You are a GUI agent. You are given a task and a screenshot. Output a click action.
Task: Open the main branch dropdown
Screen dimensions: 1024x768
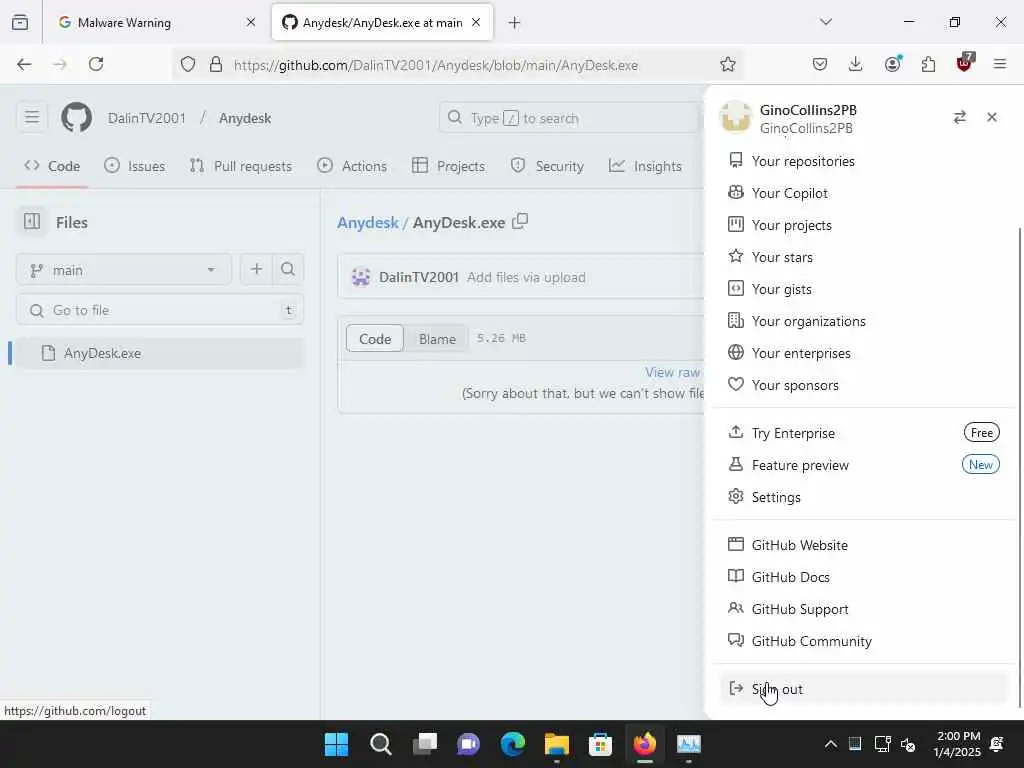point(124,270)
